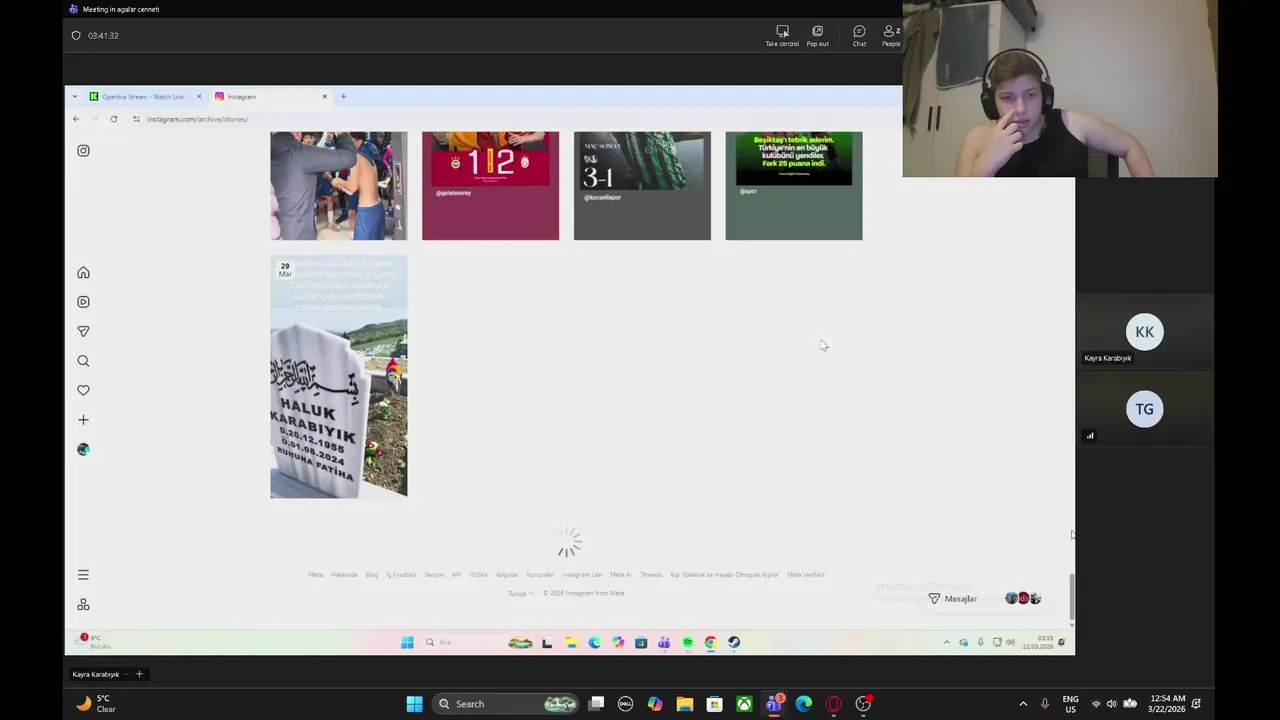Click the Meta footer link
1280x720 pixels.
[315, 575]
